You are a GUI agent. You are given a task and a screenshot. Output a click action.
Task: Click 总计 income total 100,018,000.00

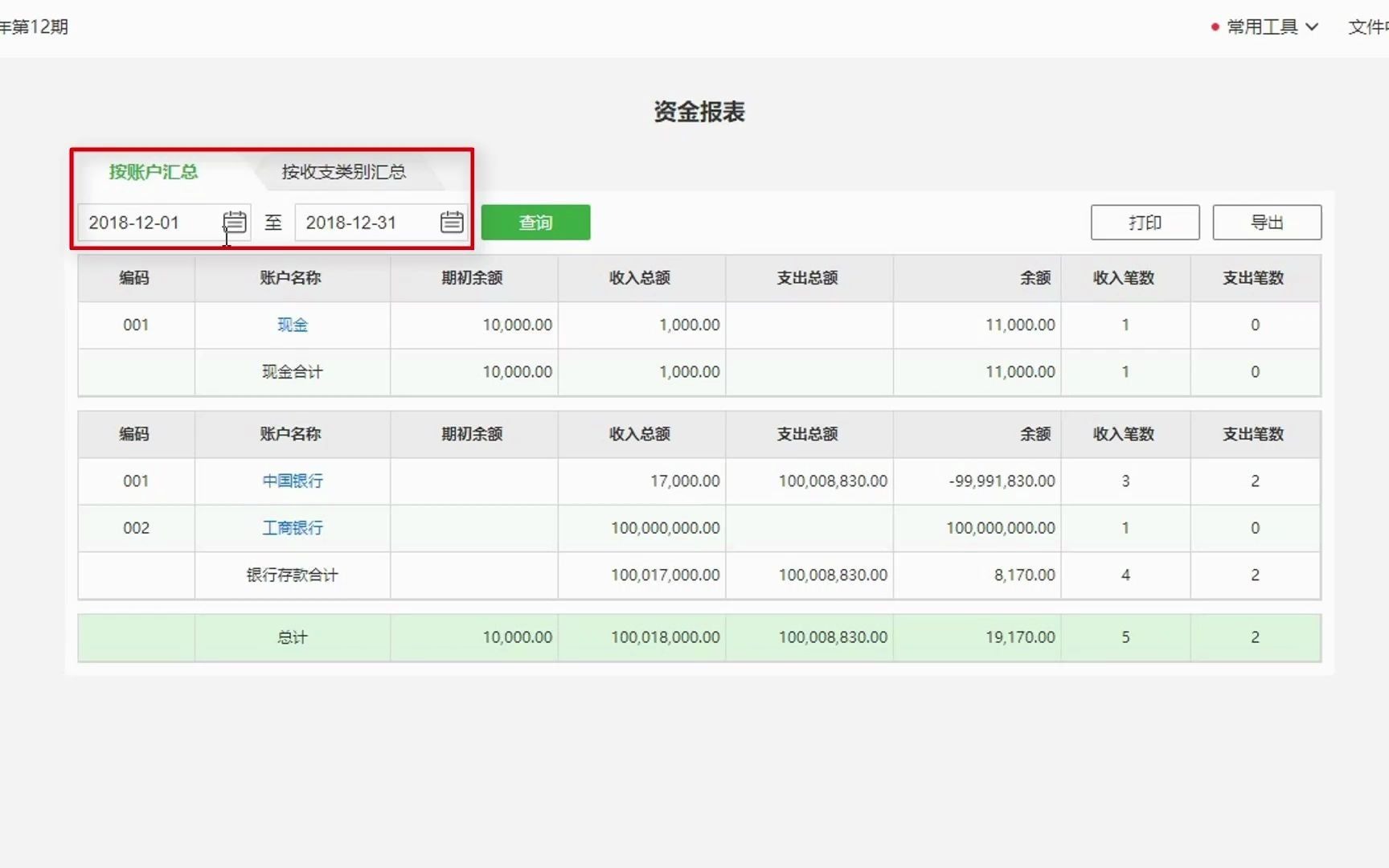point(666,637)
